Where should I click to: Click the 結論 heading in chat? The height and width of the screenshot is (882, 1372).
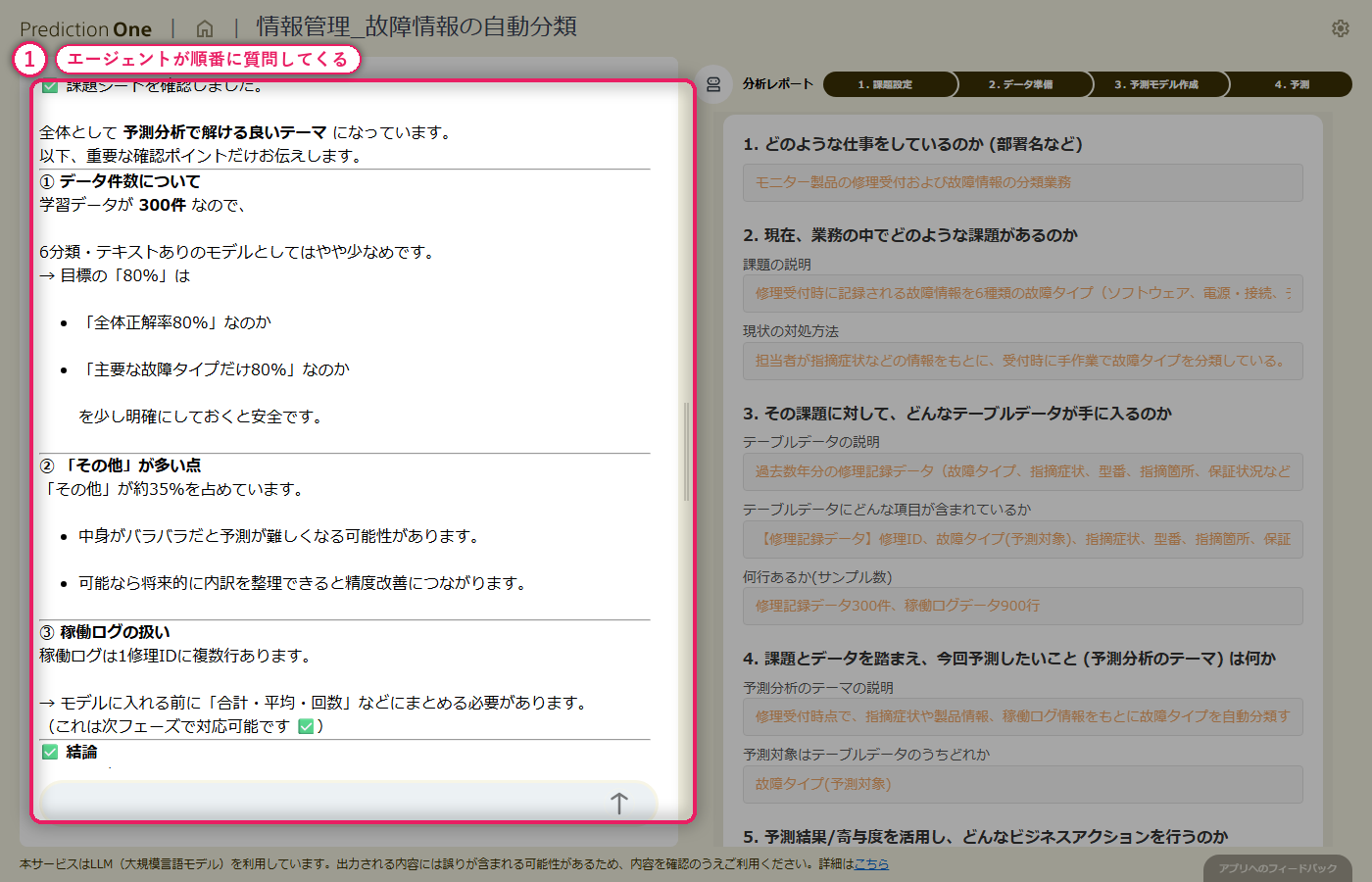[x=81, y=752]
